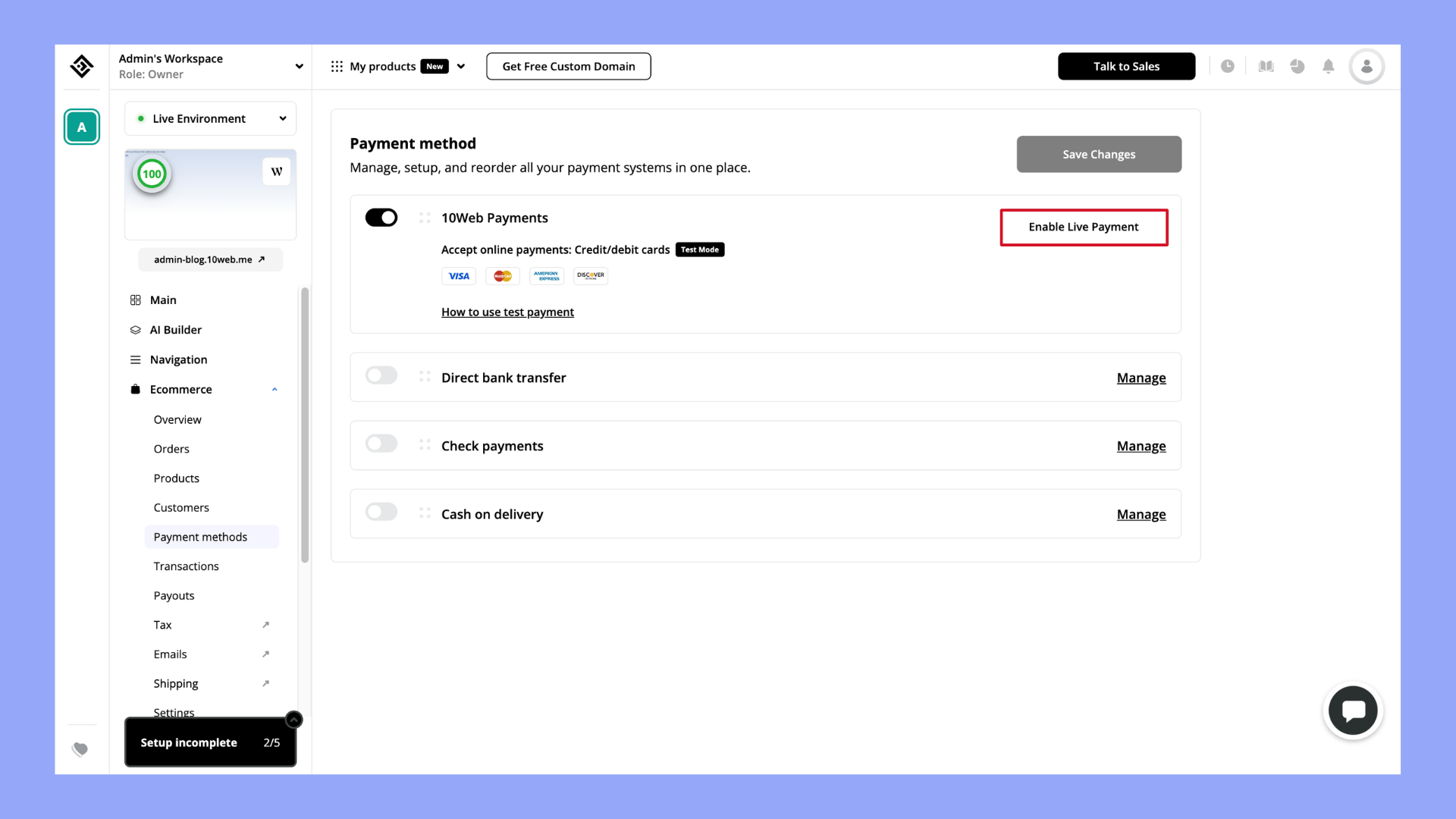Collapse the Ecommerce menu section
The width and height of the screenshot is (1456, 819).
pos(275,390)
